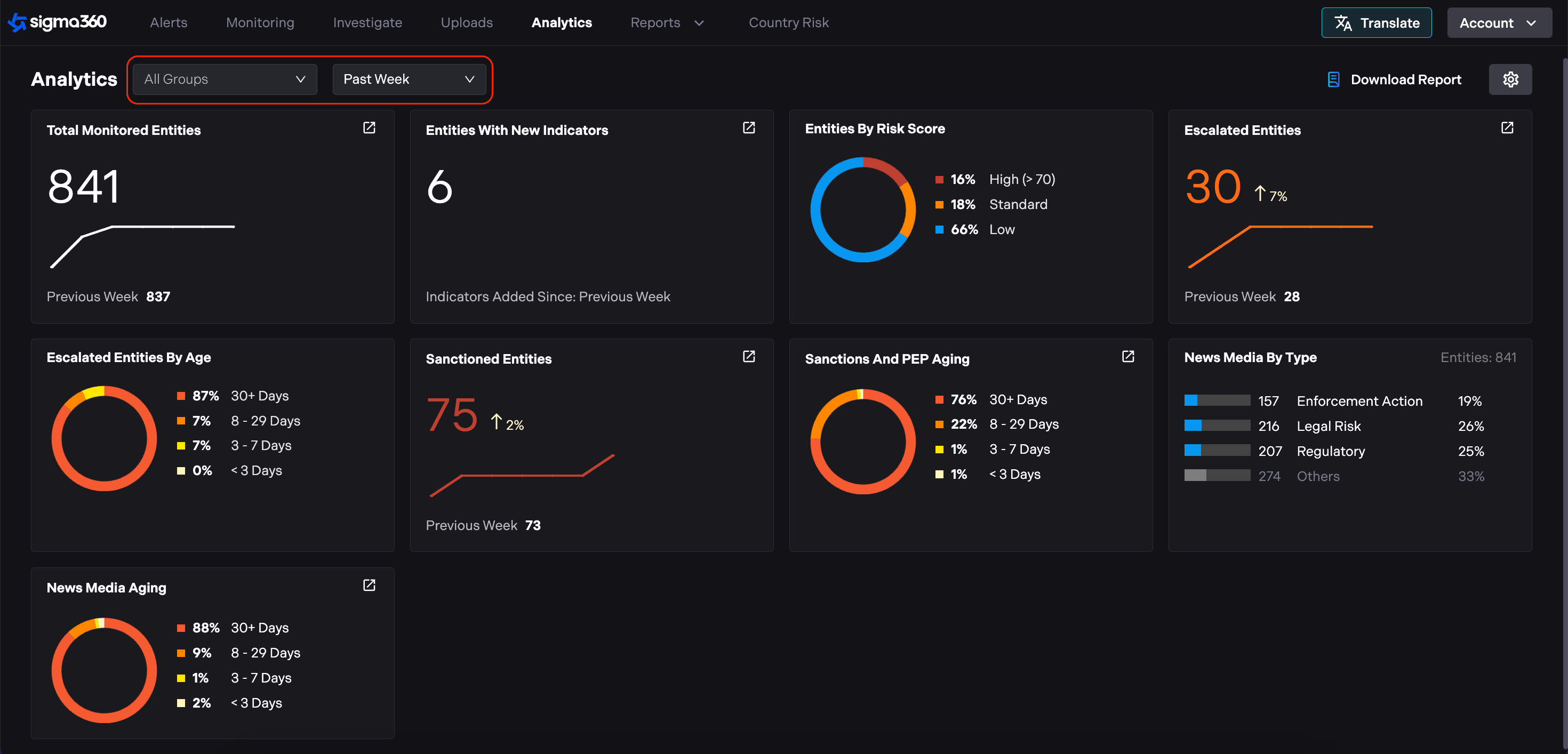The image size is (1568, 754).
Task: Open News Media Aging expand icon
Action: pyautogui.click(x=369, y=585)
